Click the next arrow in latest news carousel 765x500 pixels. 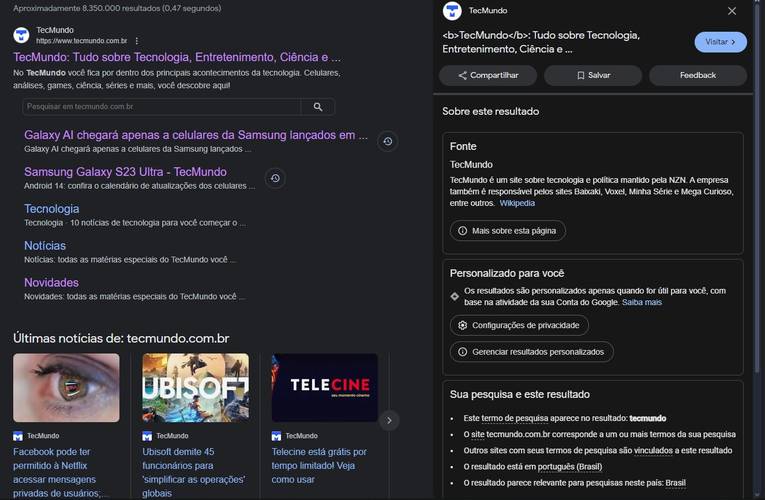click(389, 420)
